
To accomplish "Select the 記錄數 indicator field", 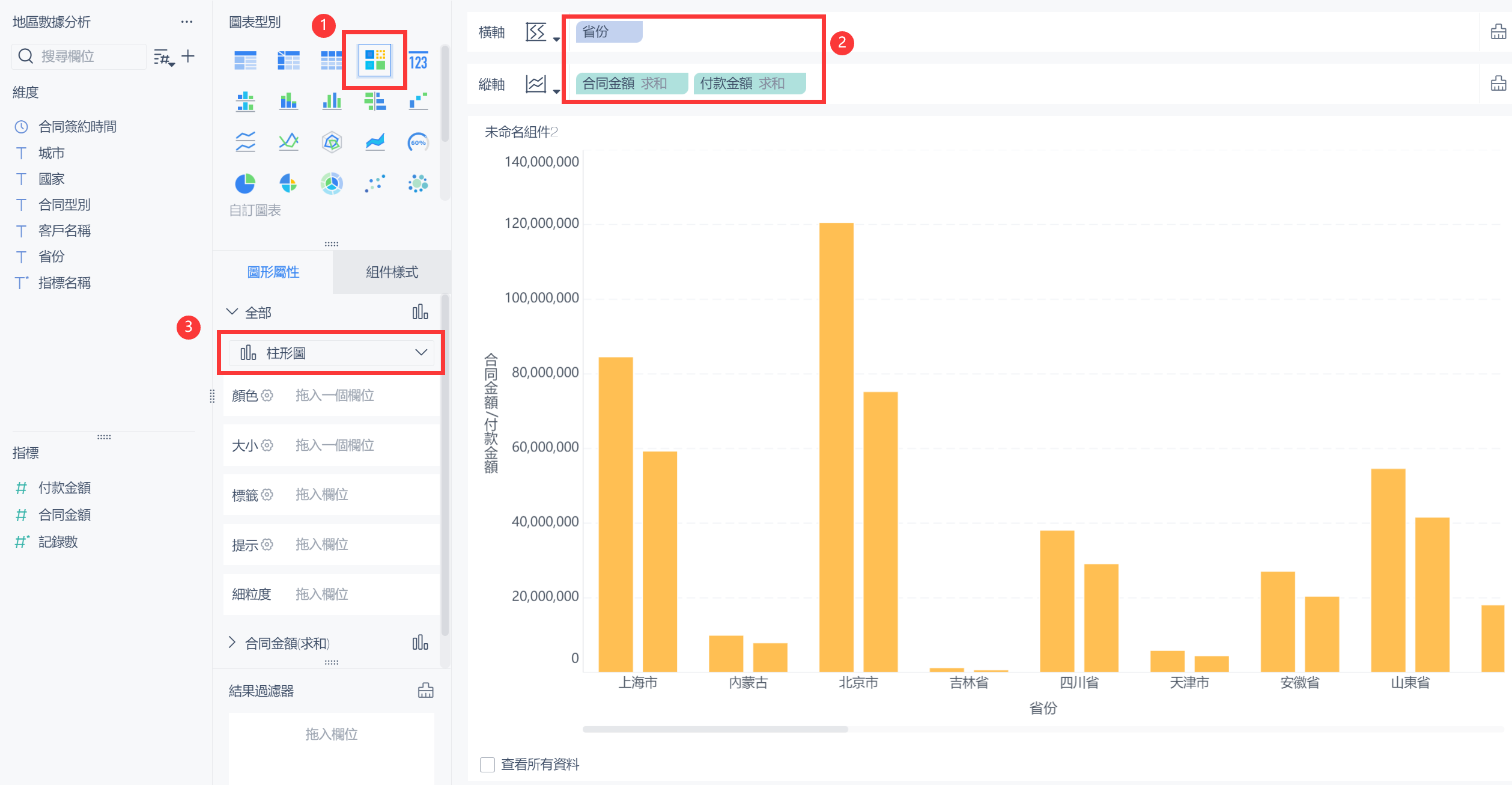I will [x=58, y=542].
